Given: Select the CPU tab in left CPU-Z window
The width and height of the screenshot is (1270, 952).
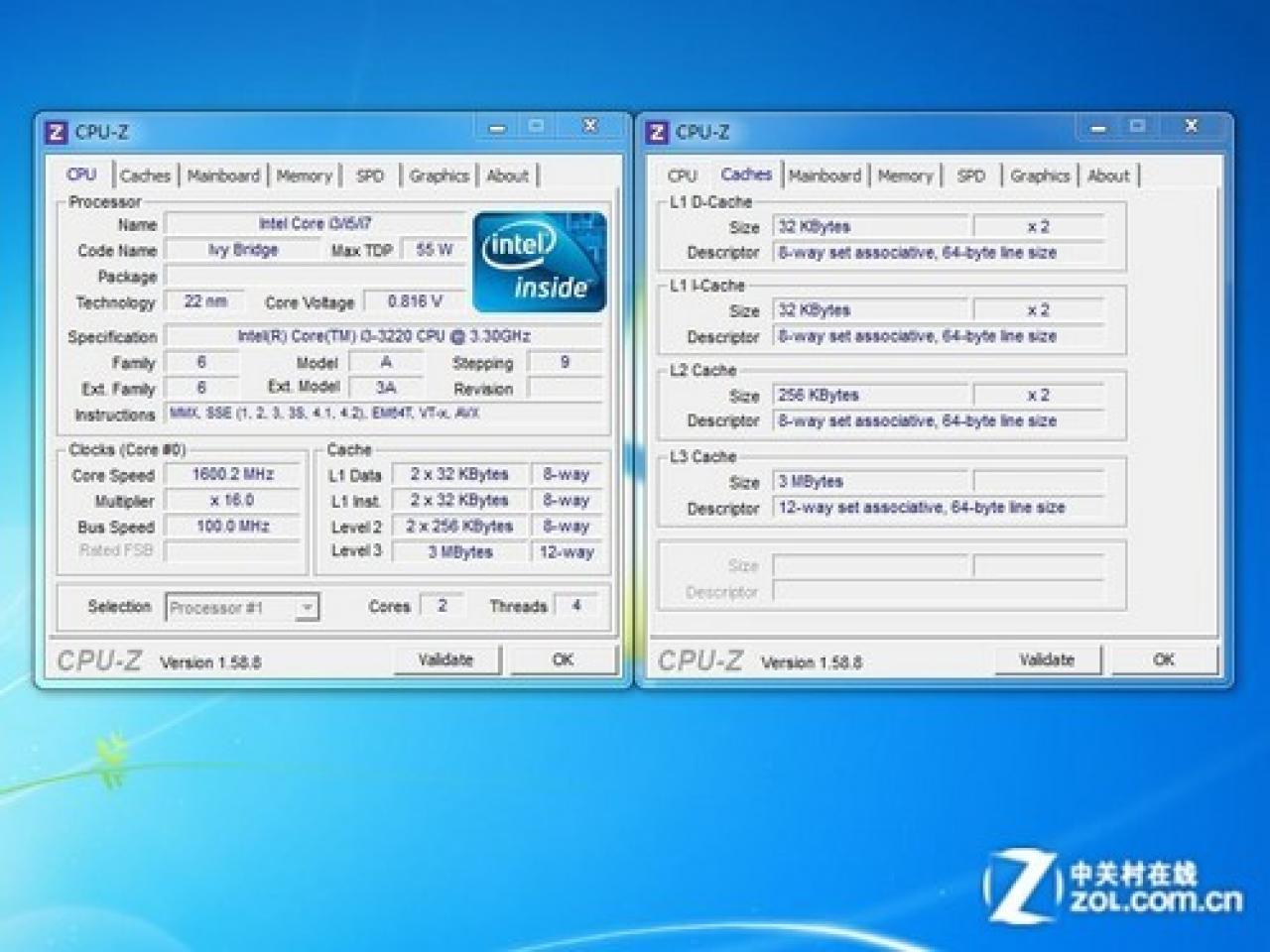Looking at the screenshot, I should coord(81,175).
